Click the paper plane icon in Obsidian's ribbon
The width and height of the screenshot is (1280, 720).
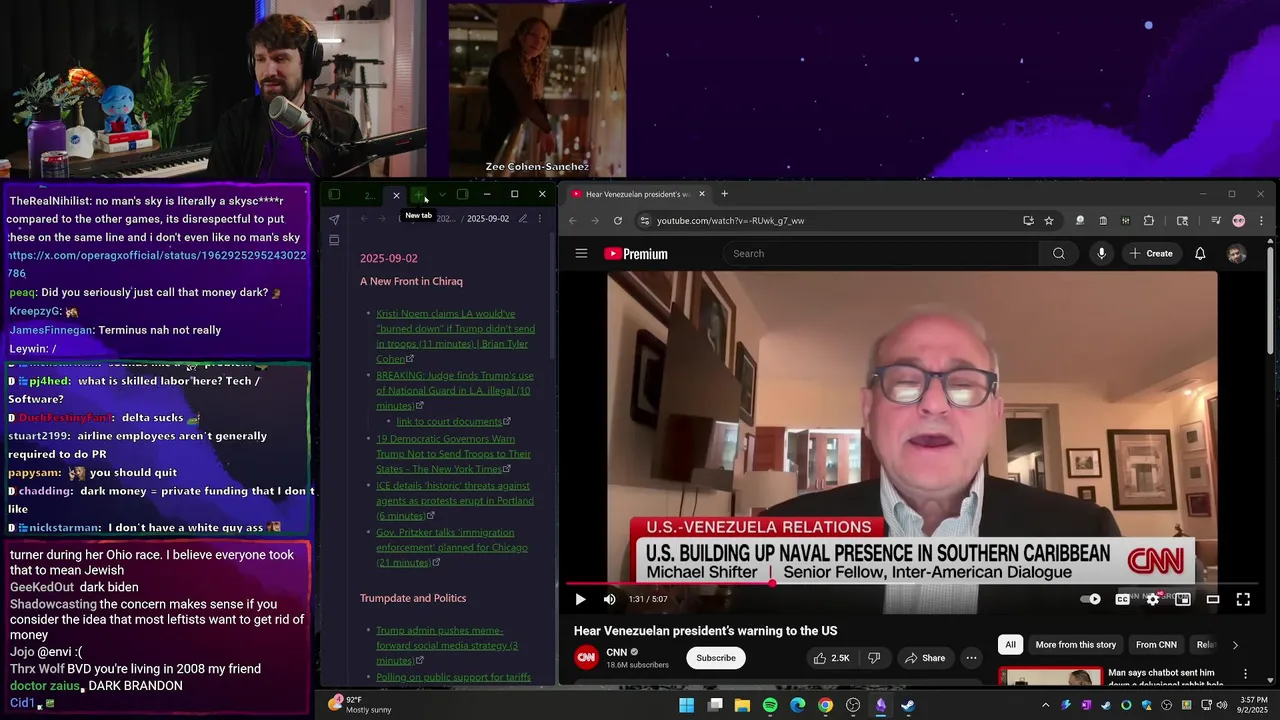pos(334,219)
